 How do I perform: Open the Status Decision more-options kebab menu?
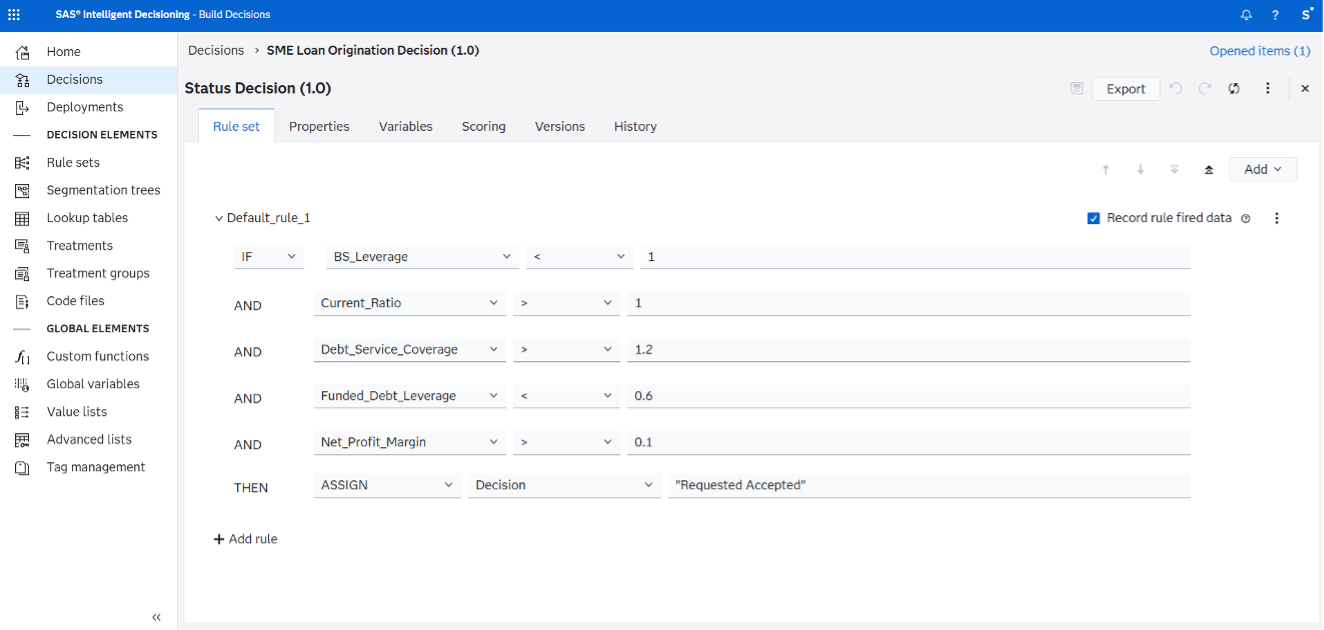(x=1268, y=88)
